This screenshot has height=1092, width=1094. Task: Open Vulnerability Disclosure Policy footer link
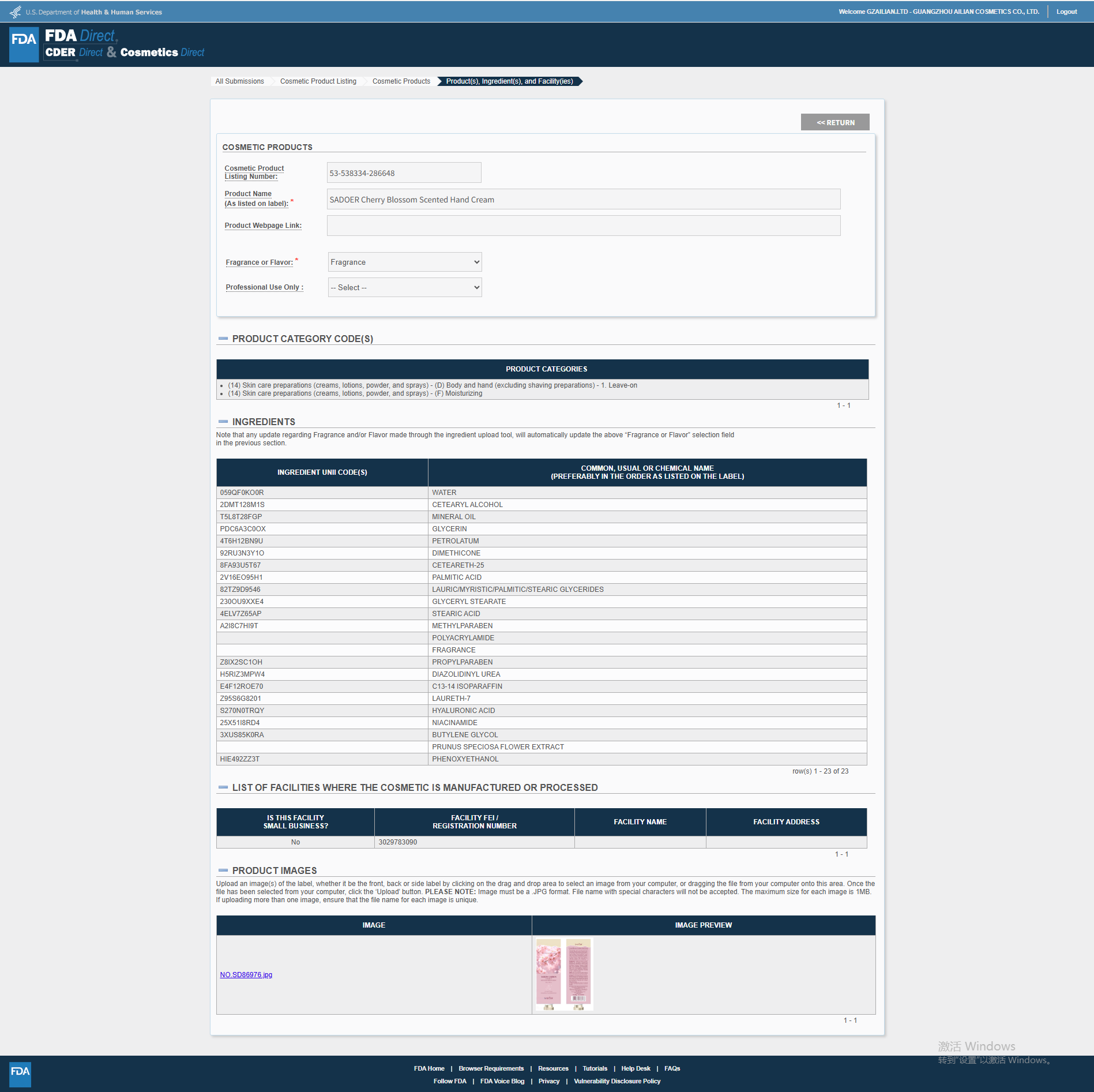pos(616,1081)
